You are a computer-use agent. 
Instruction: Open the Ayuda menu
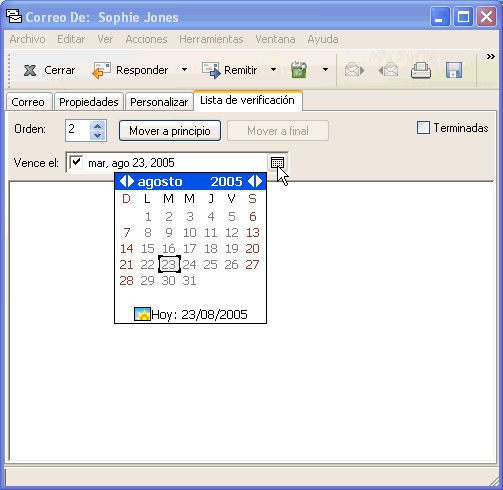(x=323, y=39)
